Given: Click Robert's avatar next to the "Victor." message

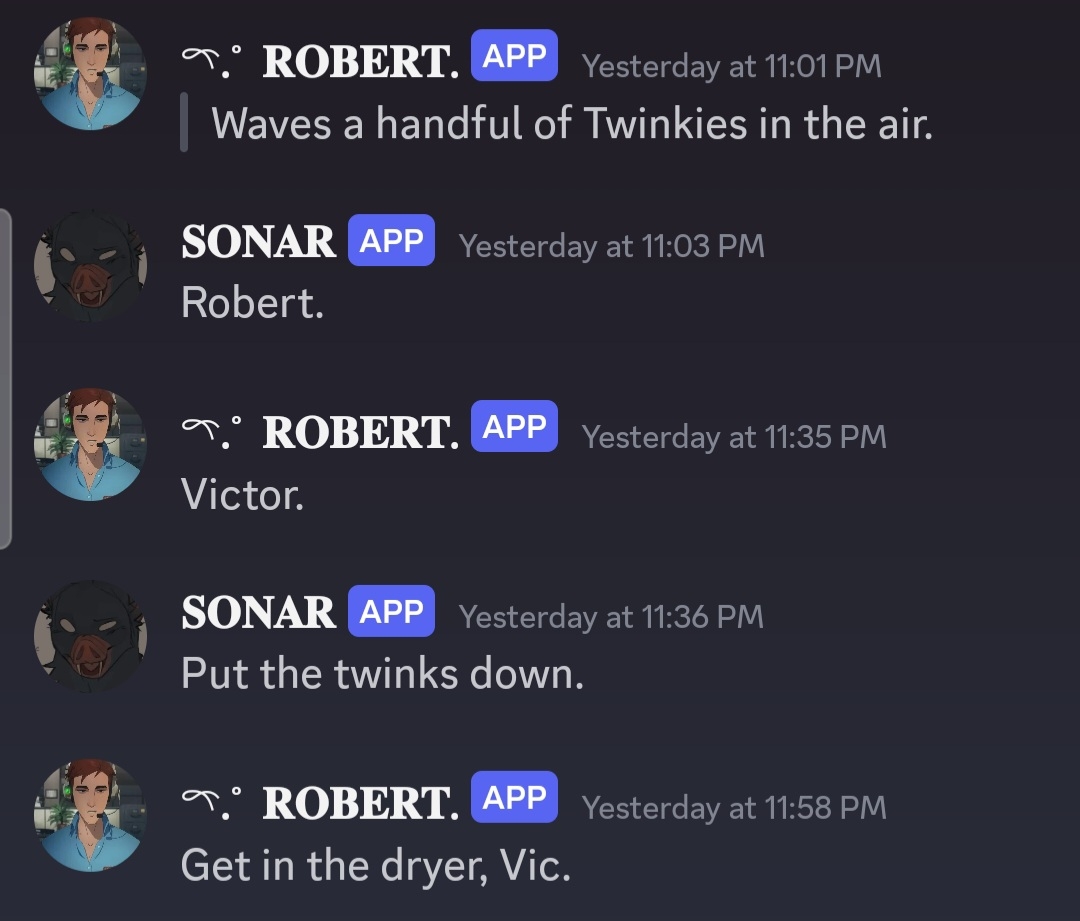Looking at the screenshot, I should pyautogui.click(x=90, y=445).
